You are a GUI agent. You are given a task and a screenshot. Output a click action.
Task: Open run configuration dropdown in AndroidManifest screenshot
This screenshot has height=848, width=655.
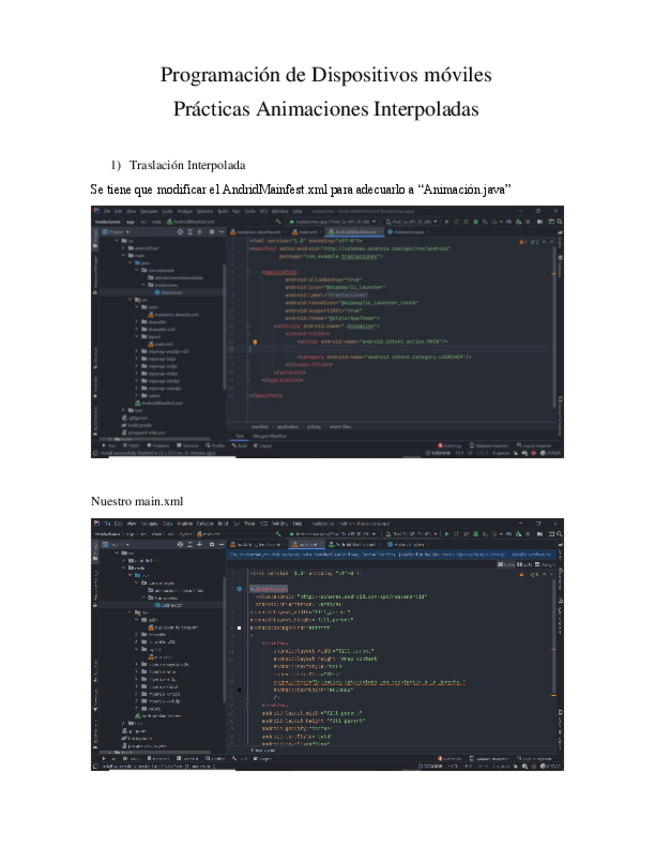(332, 221)
